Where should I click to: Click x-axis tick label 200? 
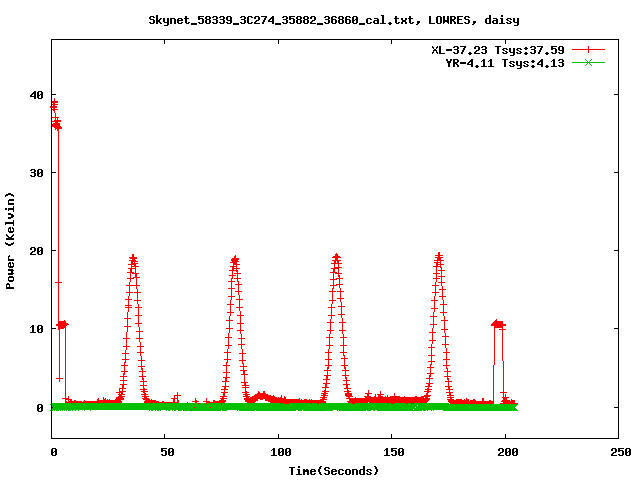pyautogui.click(x=508, y=452)
